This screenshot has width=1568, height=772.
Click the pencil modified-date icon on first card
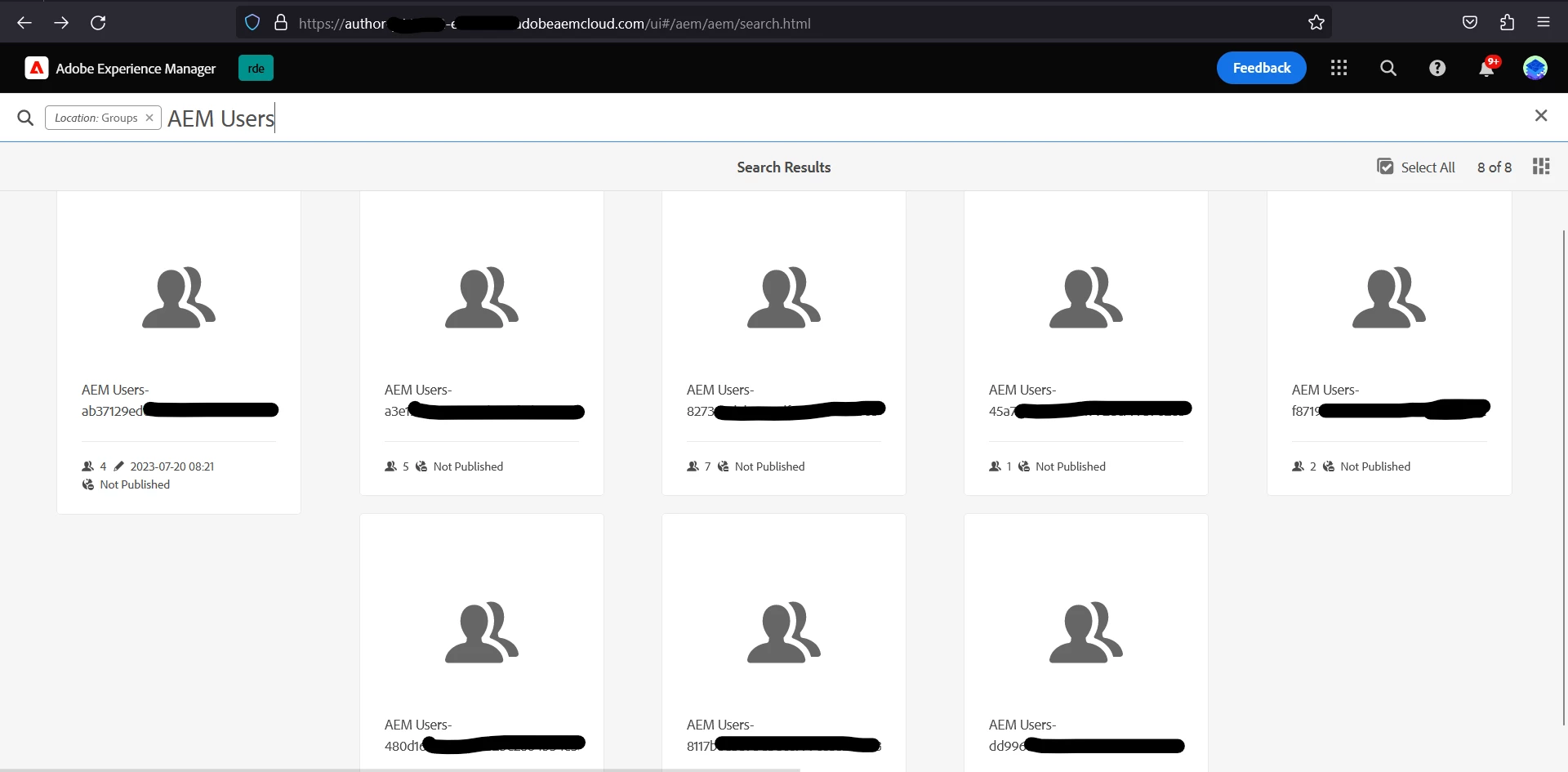tap(118, 466)
